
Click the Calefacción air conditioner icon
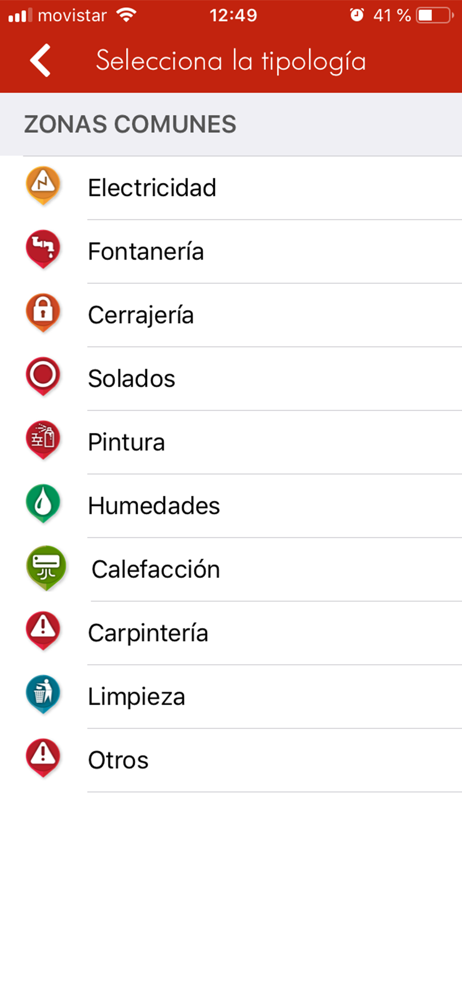45,568
